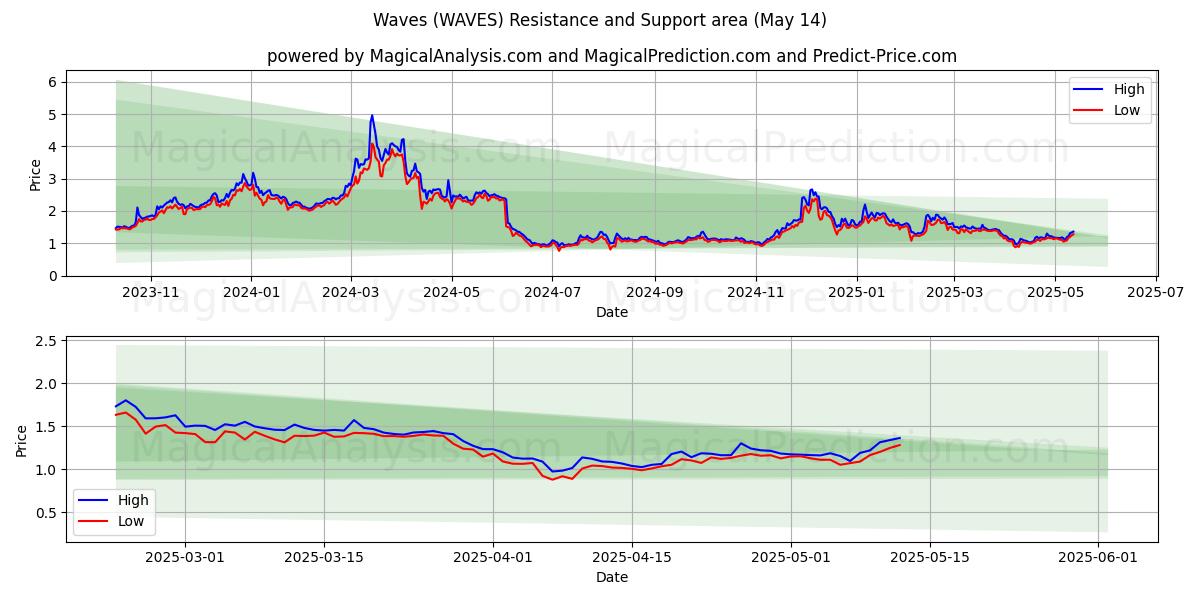Click the '2025-07' date tick
Screen dimensions: 1200x600
point(1156,292)
